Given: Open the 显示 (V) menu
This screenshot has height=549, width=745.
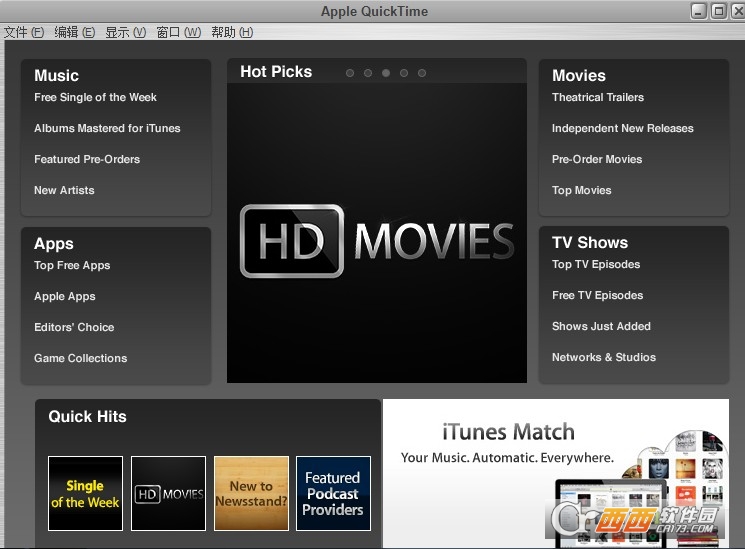Looking at the screenshot, I should (x=125, y=32).
